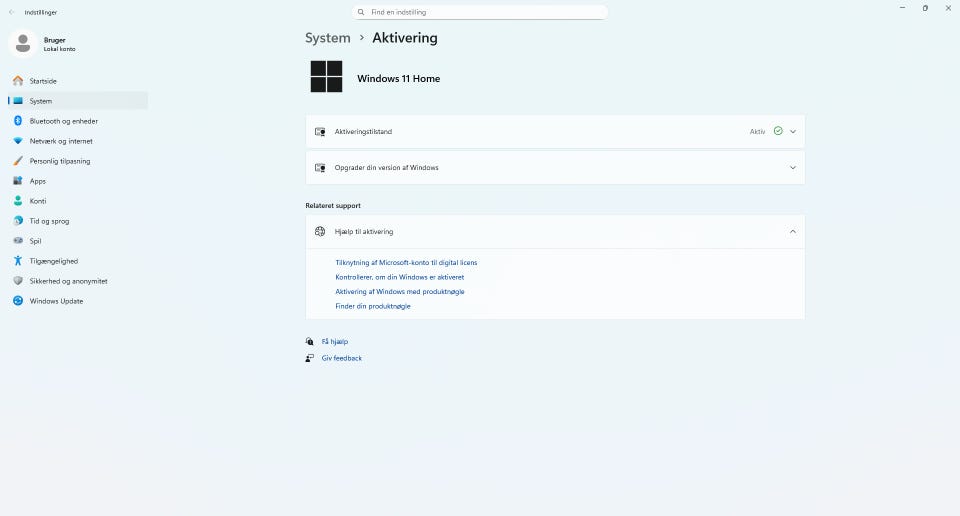Open Kontrollerer, om din Windows er aktiveret link
Viewport: 960px width, 516px height.
[400, 277]
